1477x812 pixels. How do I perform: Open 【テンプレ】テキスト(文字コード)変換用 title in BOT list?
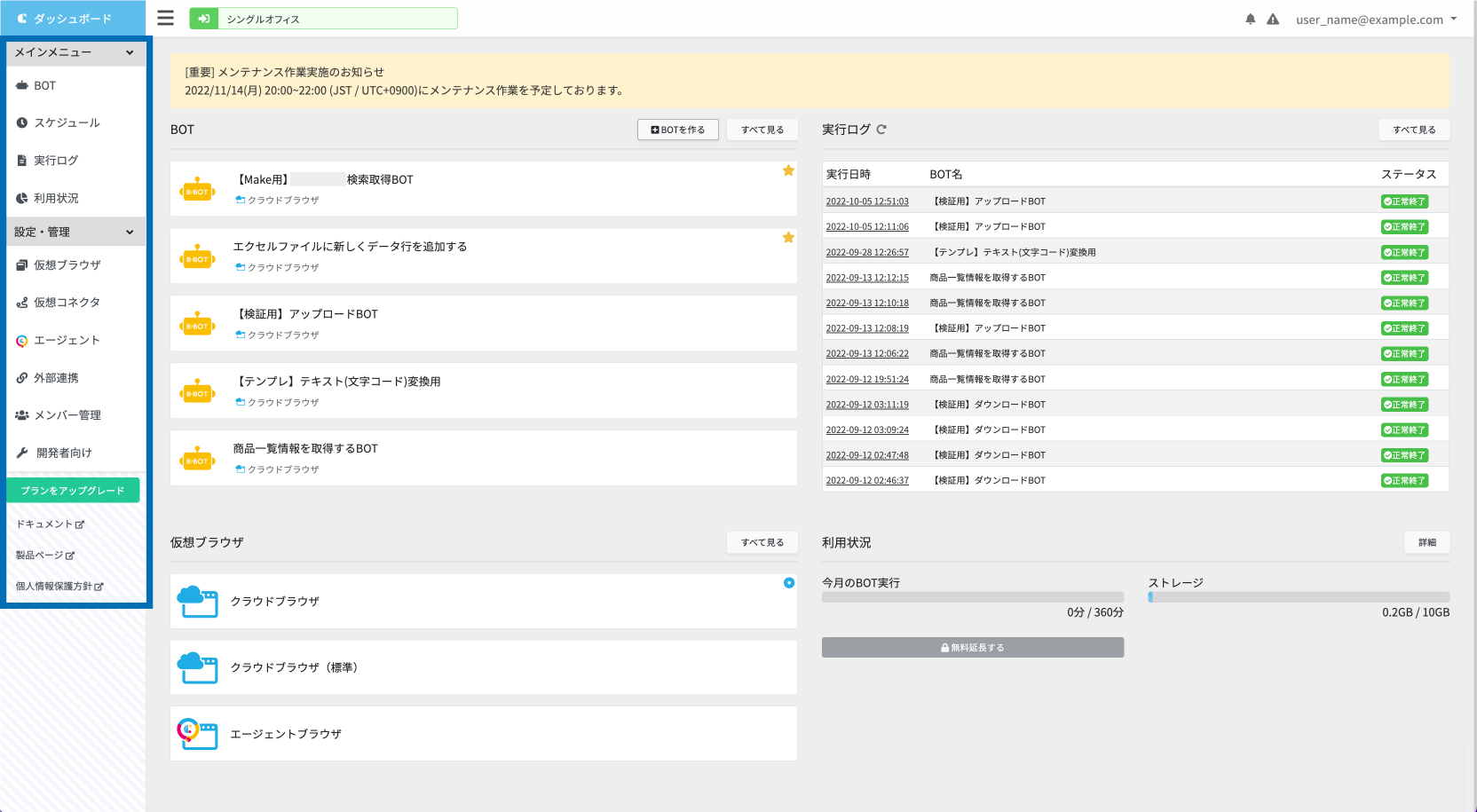coord(337,382)
